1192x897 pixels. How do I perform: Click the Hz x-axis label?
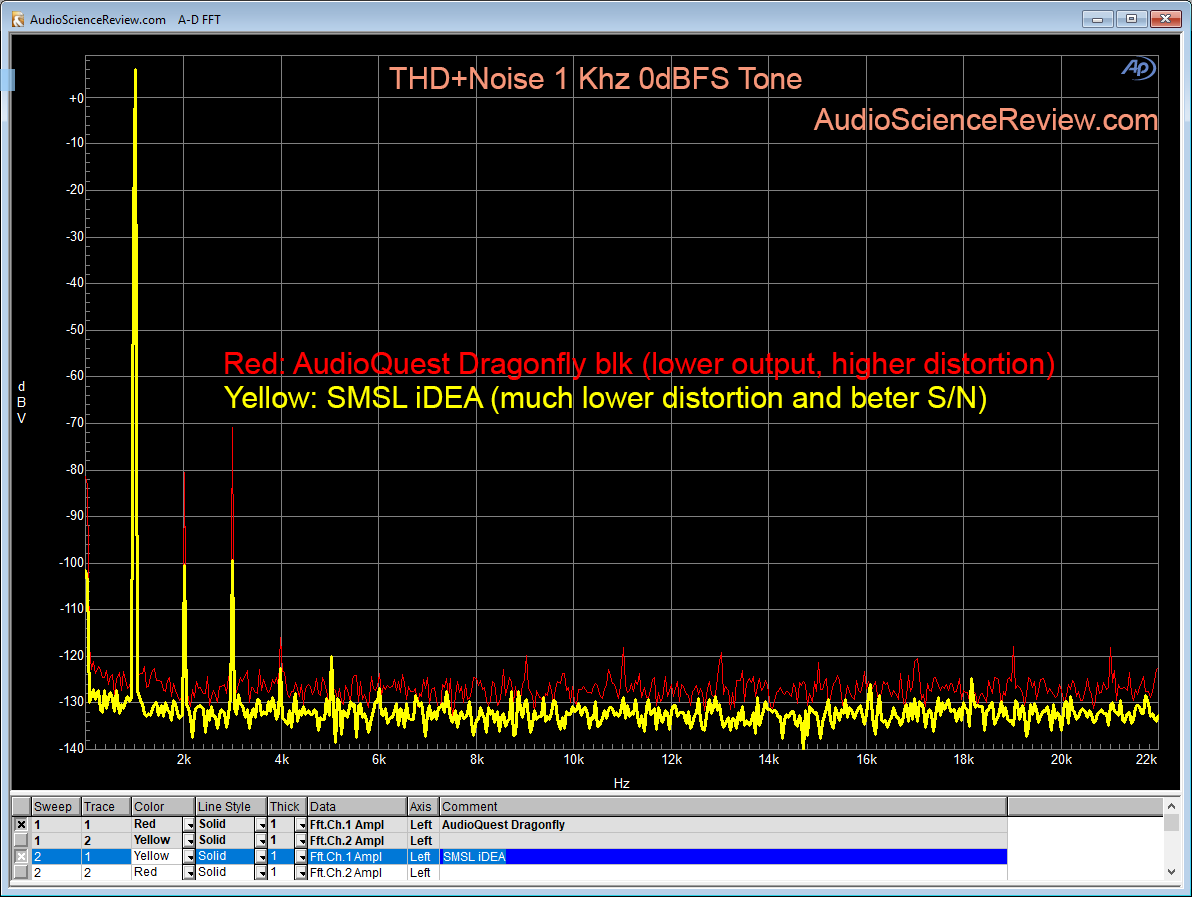[x=622, y=783]
